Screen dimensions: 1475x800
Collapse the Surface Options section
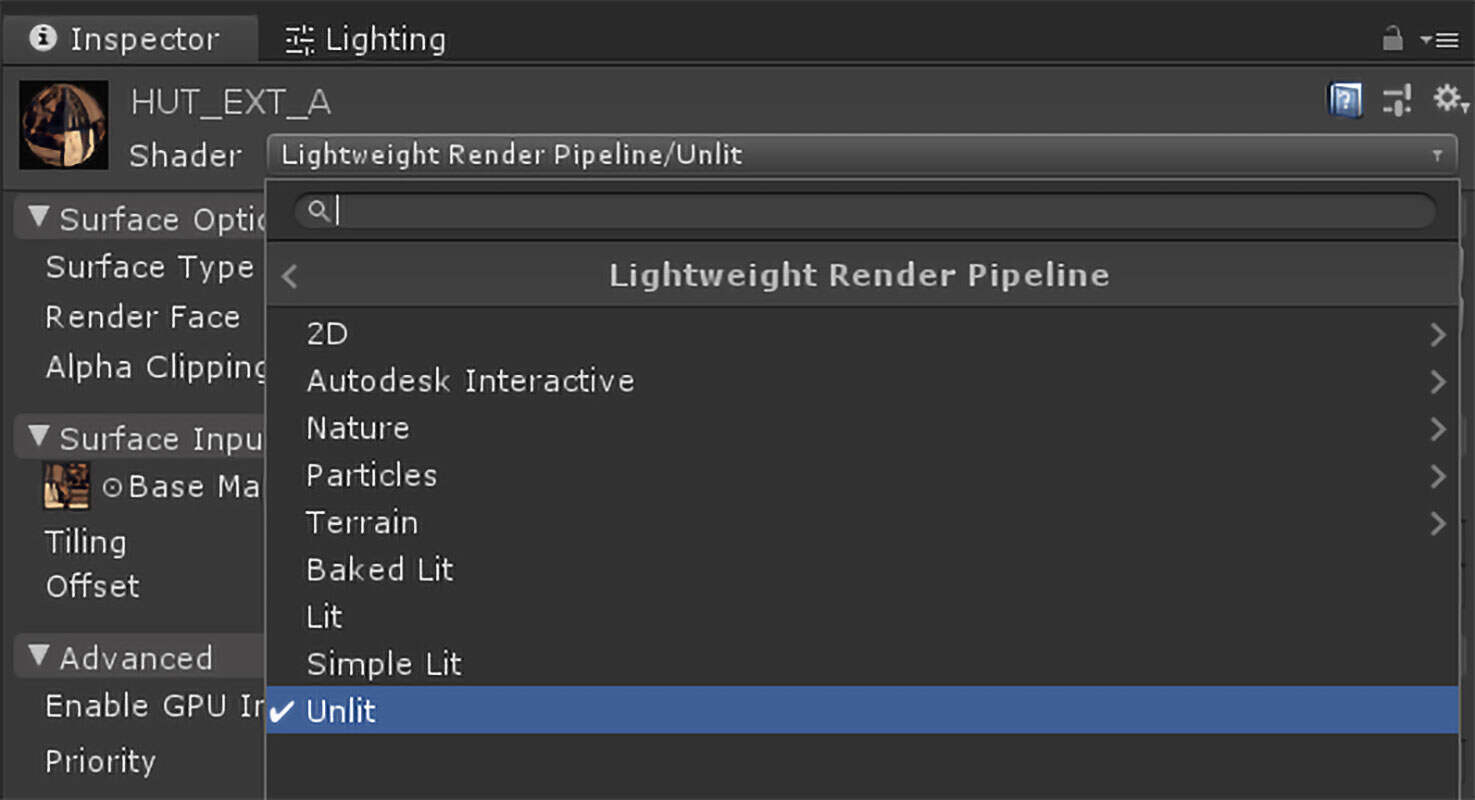(x=39, y=217)
